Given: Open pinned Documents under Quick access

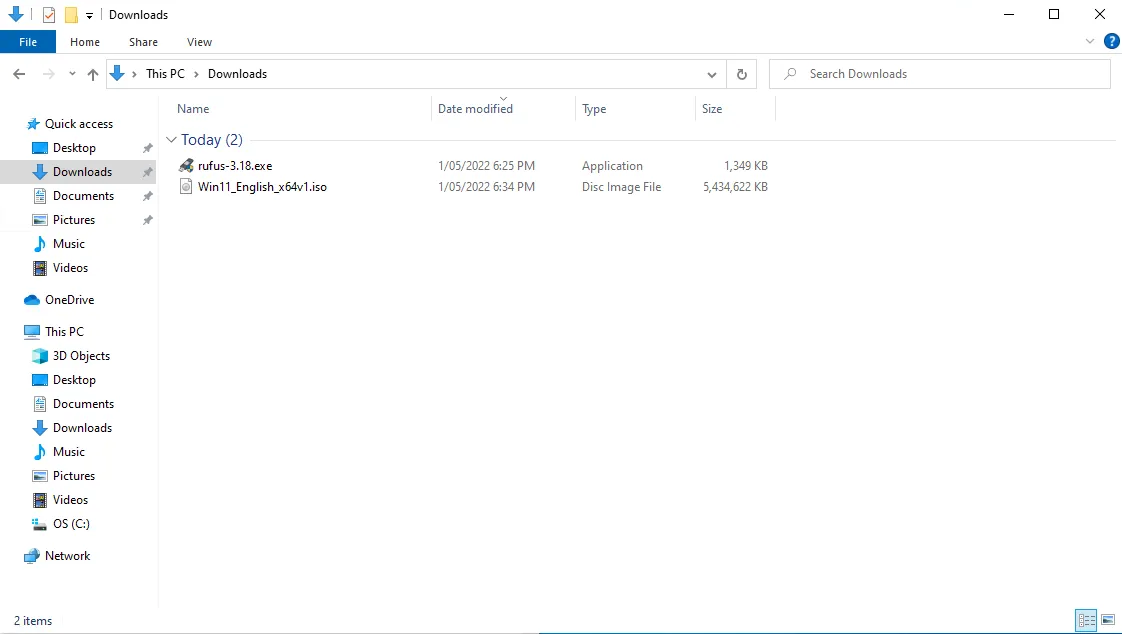Looking at the screenshot, I should coord(83,195).
